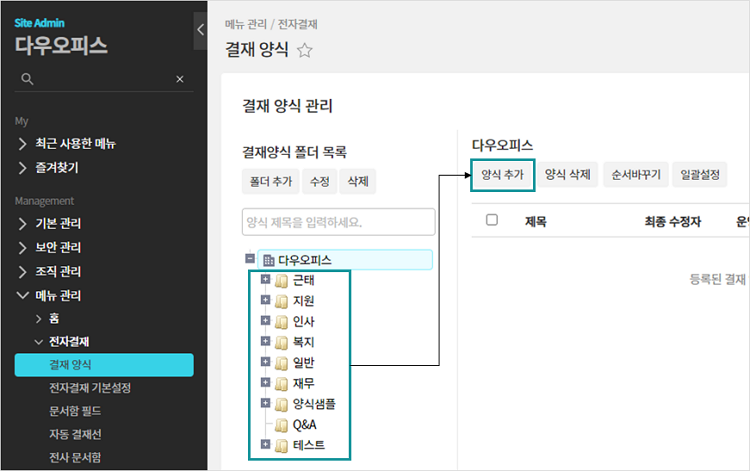Click the 메뉴 관리 / 전자결재 breadcrumb
750x471 pixels.
click(271, 24)
